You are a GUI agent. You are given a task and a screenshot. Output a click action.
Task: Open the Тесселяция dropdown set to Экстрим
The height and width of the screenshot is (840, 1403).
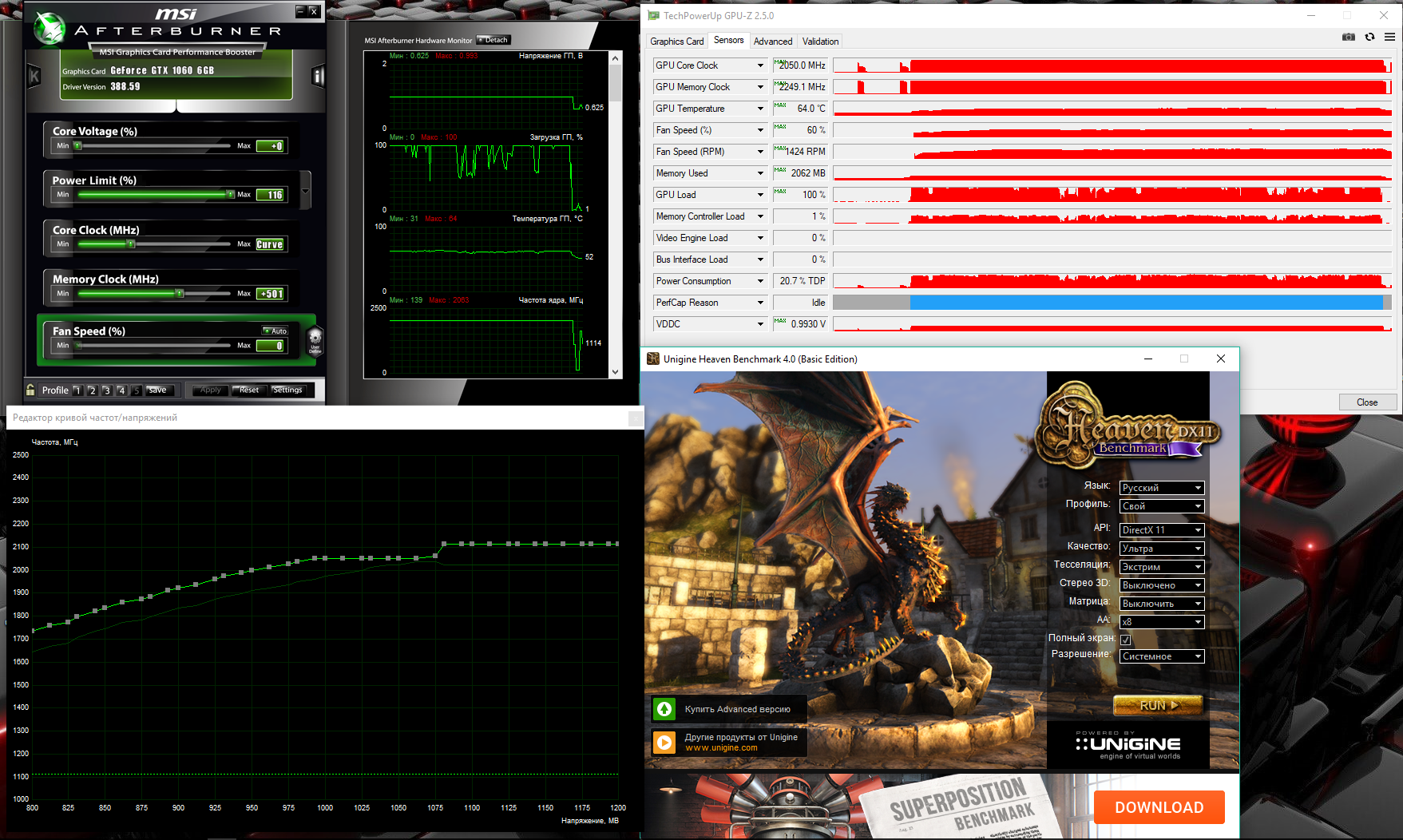coord(1162,567)
